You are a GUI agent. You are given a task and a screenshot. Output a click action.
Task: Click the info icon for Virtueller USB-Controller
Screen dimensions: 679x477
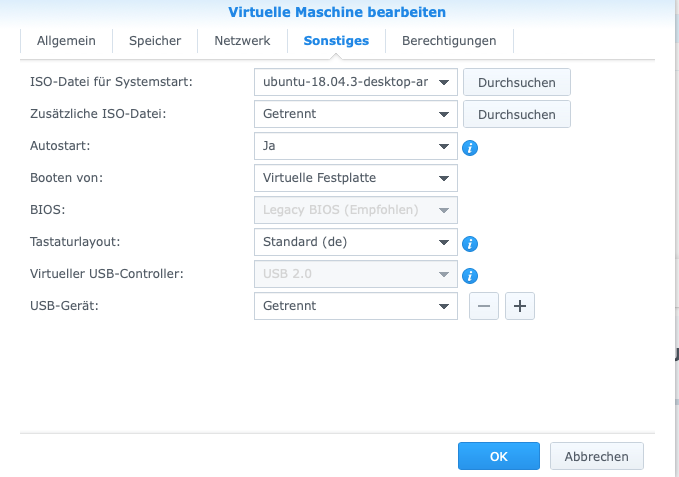[469, 276]
